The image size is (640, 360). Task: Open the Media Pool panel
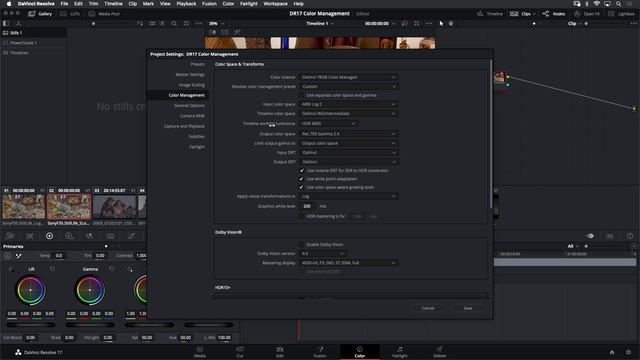coord(104,13)
